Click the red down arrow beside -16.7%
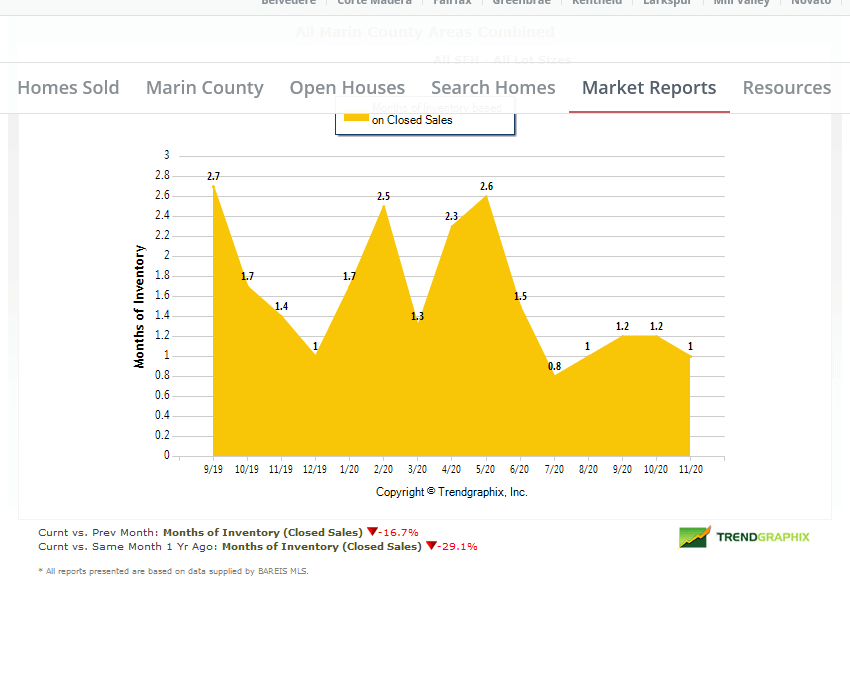The height and width of the screenshot is (700, 850). tap(372, 533)
